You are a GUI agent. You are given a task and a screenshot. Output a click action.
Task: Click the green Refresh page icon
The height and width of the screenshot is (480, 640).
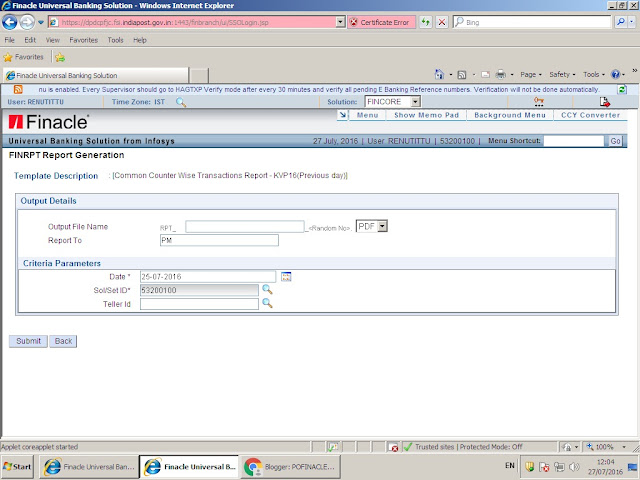(426, 22)
